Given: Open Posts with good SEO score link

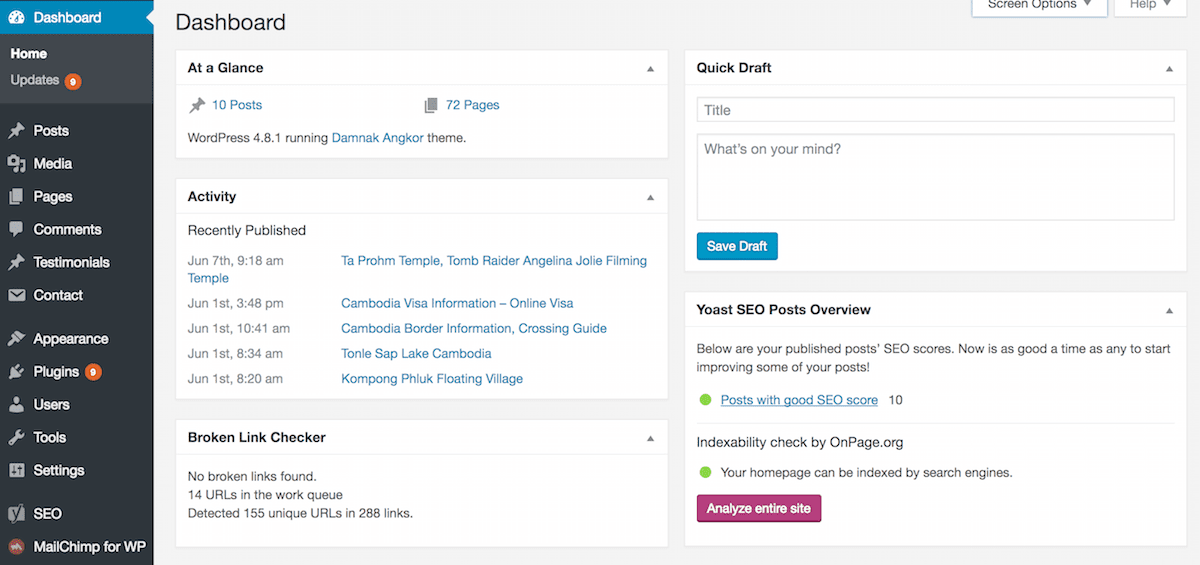Looking at the screenshot, I should [799, 400].
